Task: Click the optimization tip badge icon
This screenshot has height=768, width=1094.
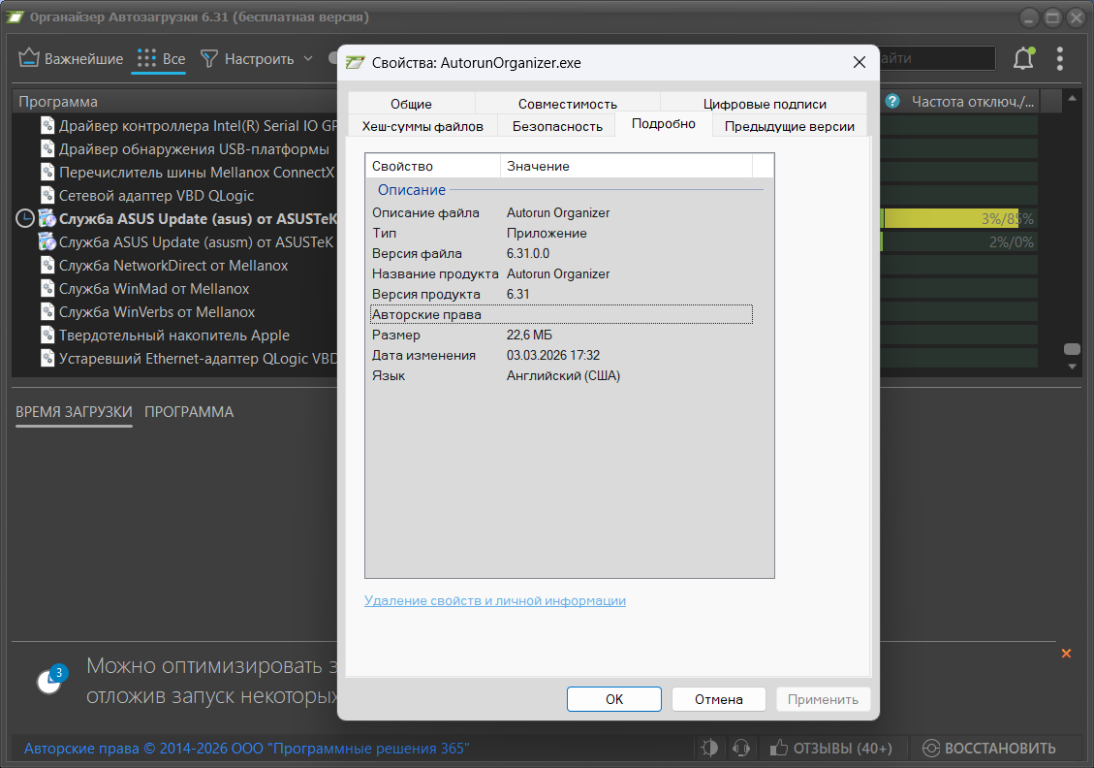Action: tap(50, 680)
